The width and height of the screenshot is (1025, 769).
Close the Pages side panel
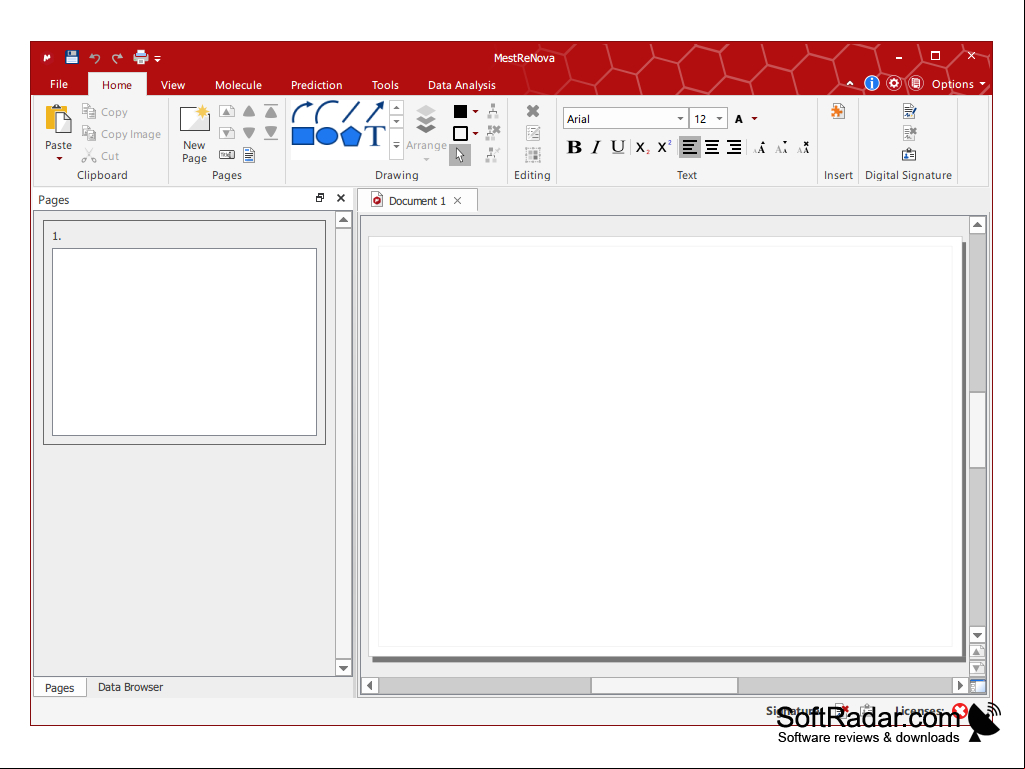[x=341, y=198]
